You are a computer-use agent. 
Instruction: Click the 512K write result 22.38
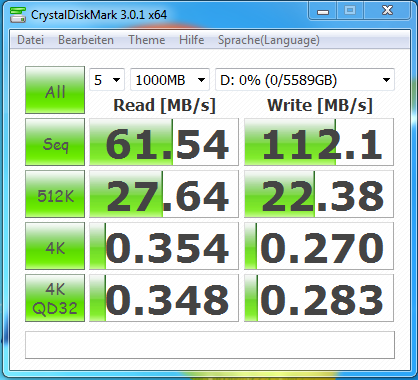(319, 194)
